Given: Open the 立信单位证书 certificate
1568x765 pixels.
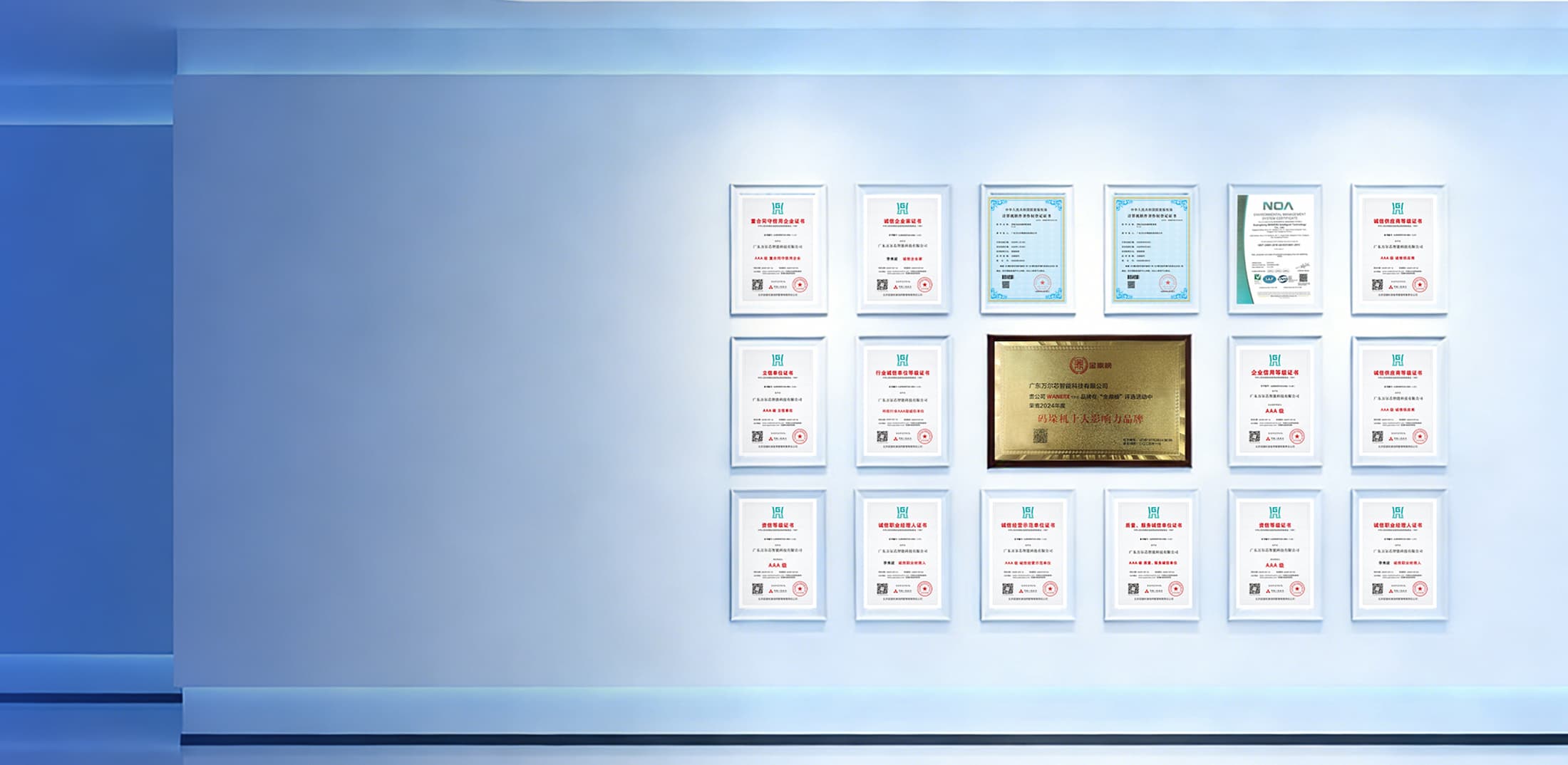Looking at the screenshot, I should click(x=778, y=402).
